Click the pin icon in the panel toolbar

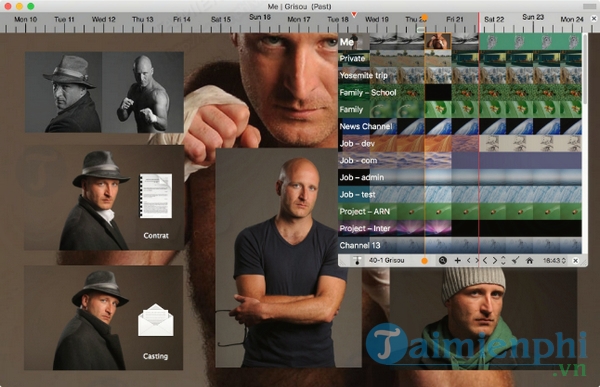pyautogui.click(x=357, y=261)
